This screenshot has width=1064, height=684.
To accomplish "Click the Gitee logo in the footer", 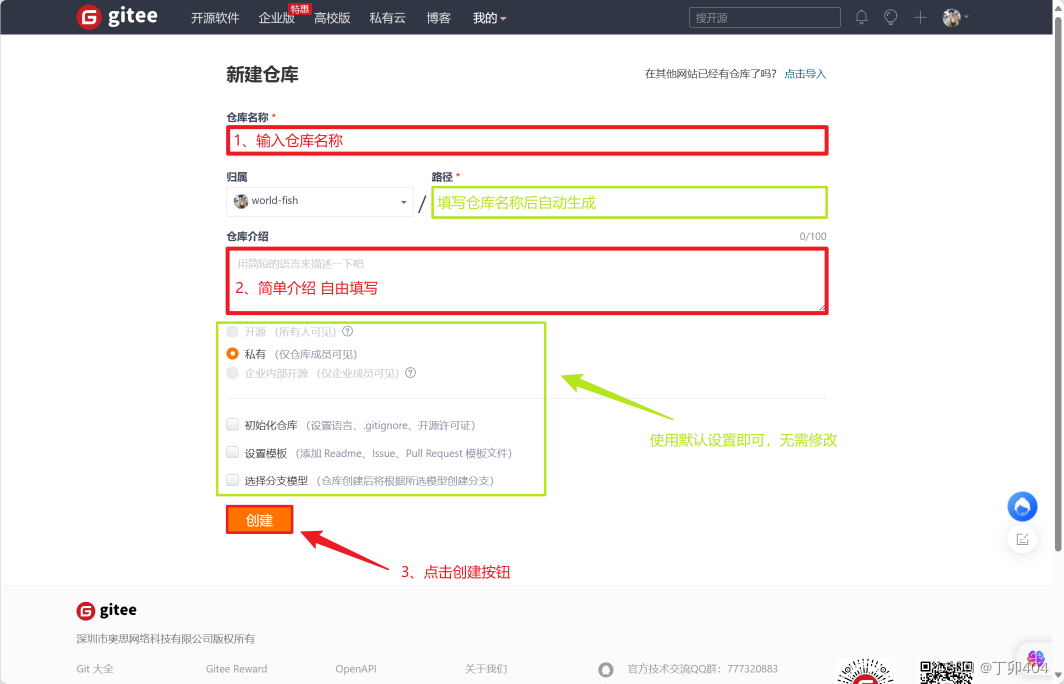I will [x=106, y=610].
